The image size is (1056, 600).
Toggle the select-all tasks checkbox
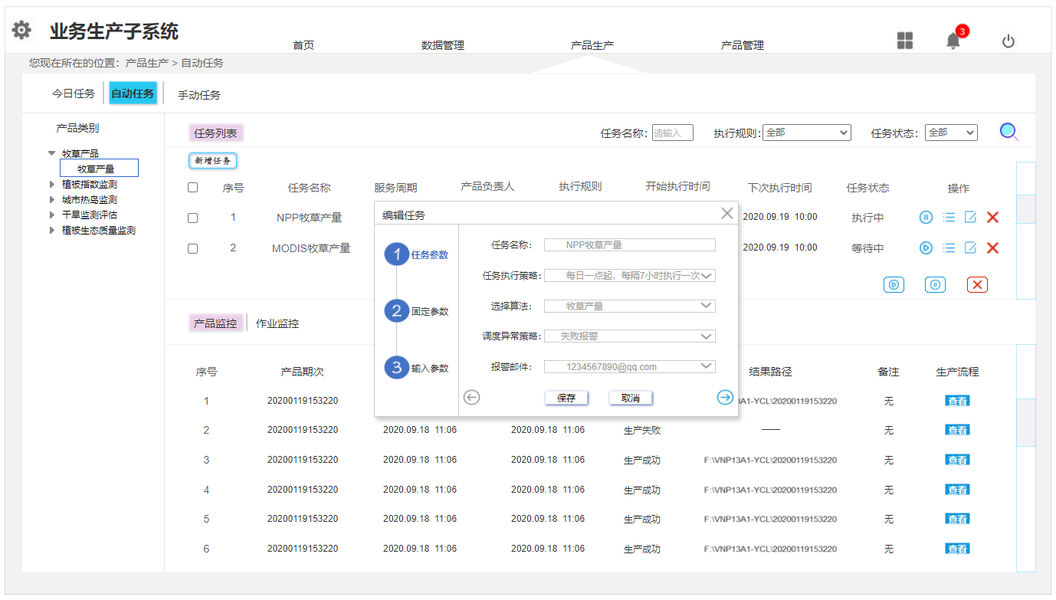[x=193, y=187]
